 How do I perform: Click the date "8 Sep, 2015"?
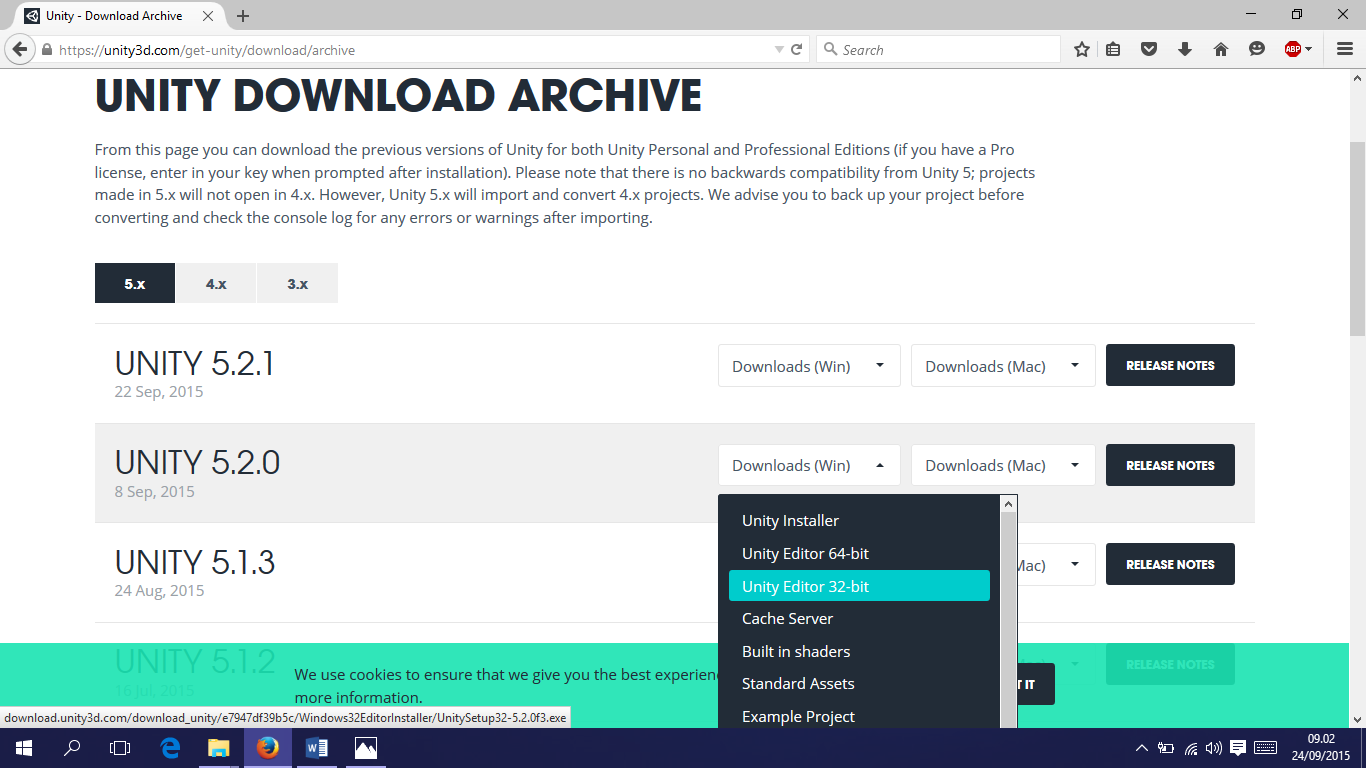[155, 492]
